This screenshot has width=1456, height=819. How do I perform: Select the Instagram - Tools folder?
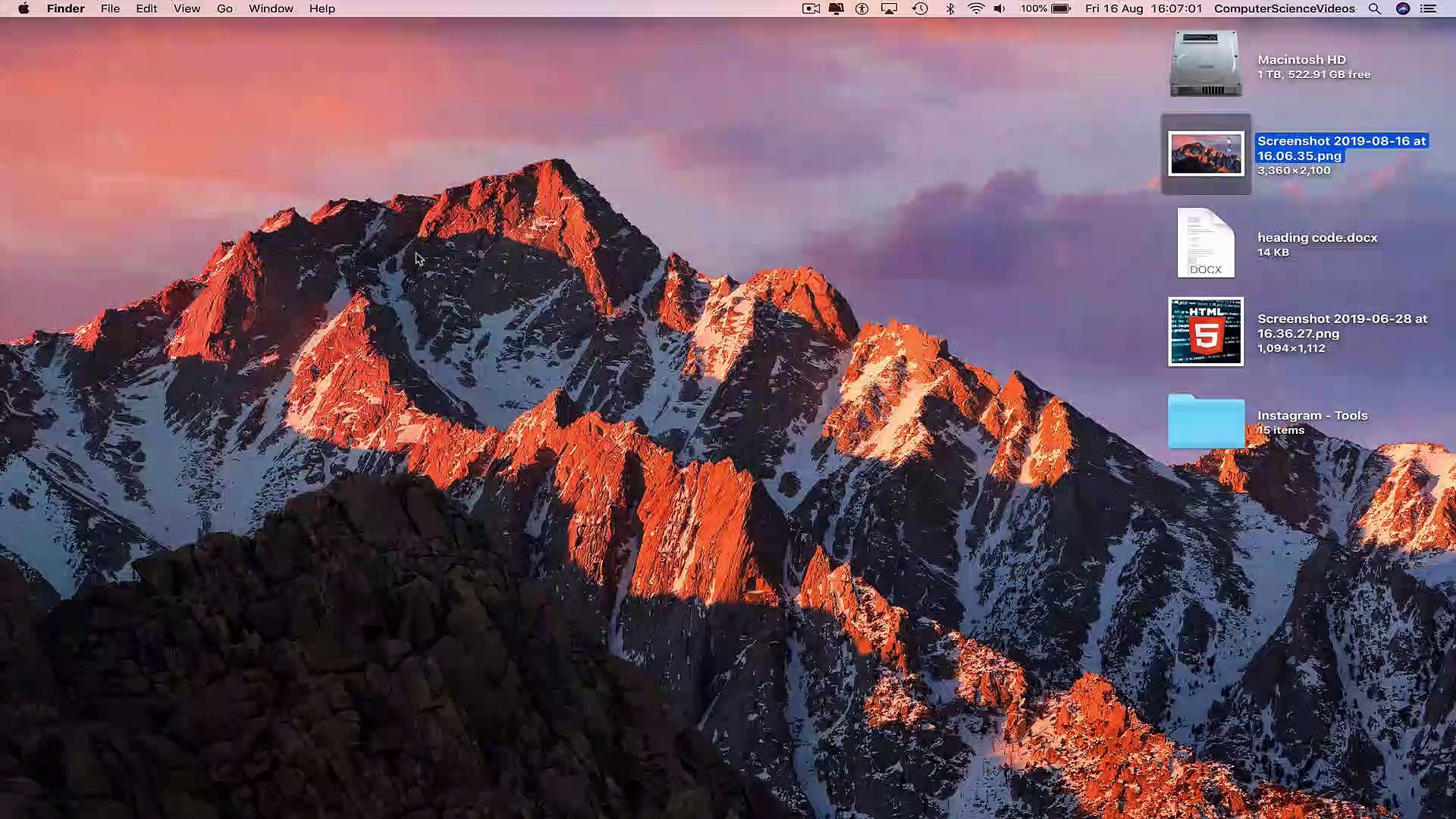coord(1206,421)
